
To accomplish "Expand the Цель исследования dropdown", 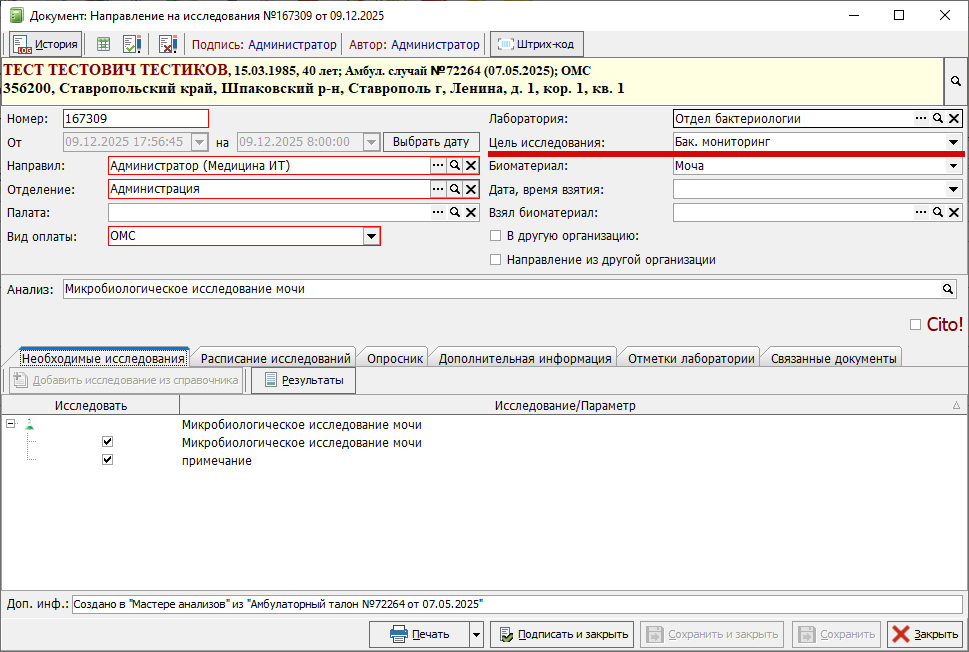I will [953, 142].
